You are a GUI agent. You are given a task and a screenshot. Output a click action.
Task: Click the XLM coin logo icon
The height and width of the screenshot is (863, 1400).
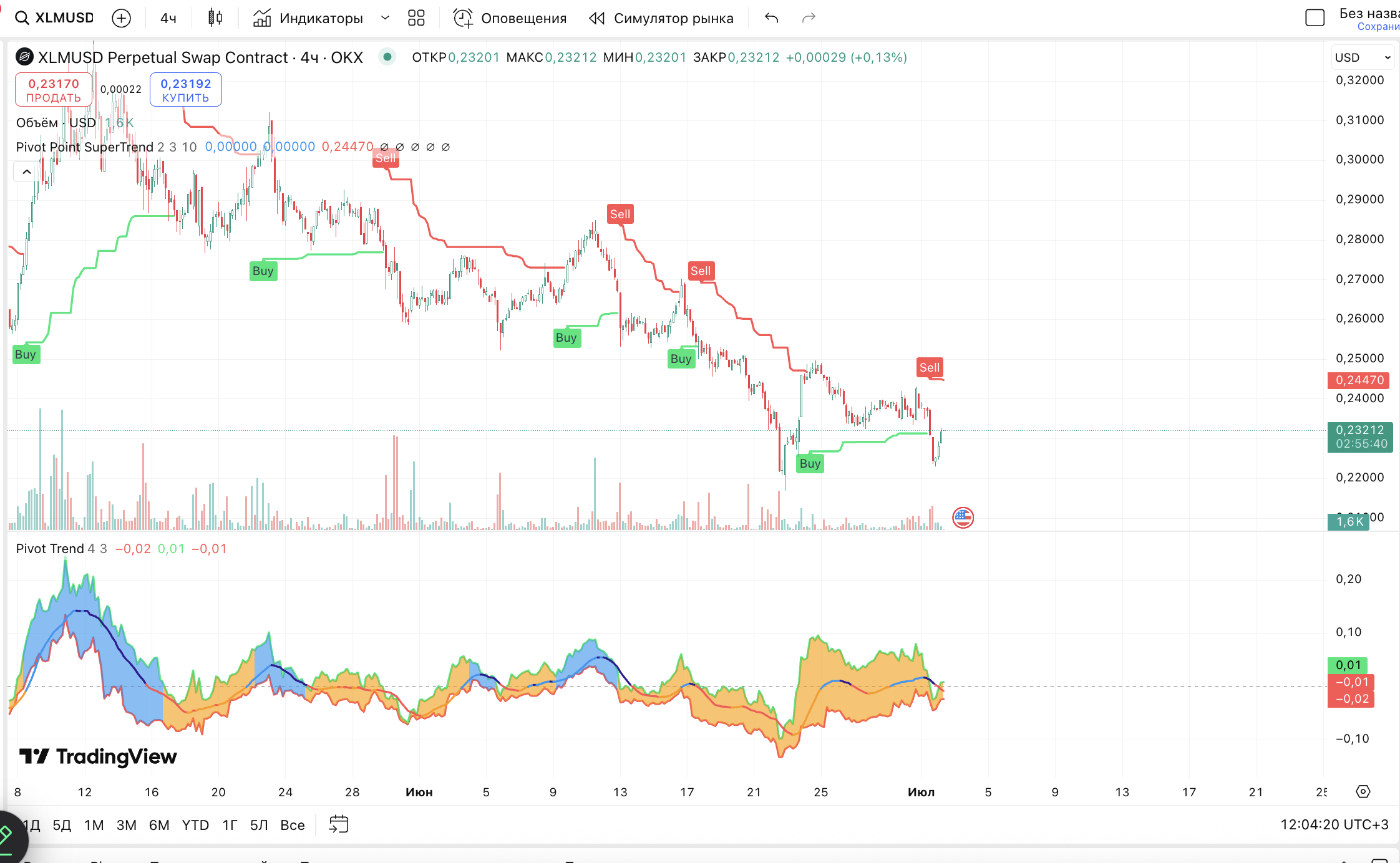[x=24, y=57]
